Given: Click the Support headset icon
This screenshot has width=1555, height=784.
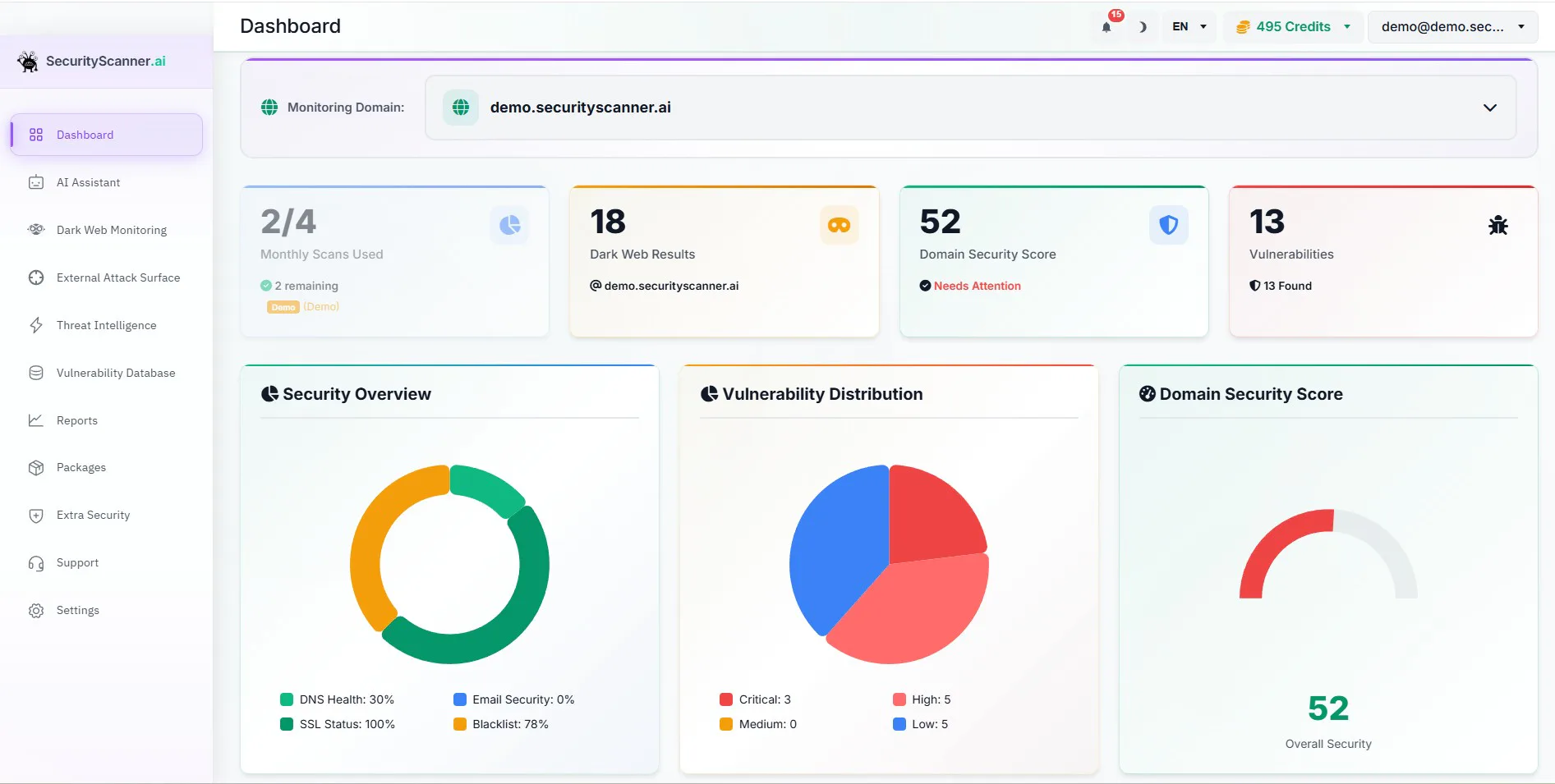Looking at the screenshot, I should pos(36,563).
